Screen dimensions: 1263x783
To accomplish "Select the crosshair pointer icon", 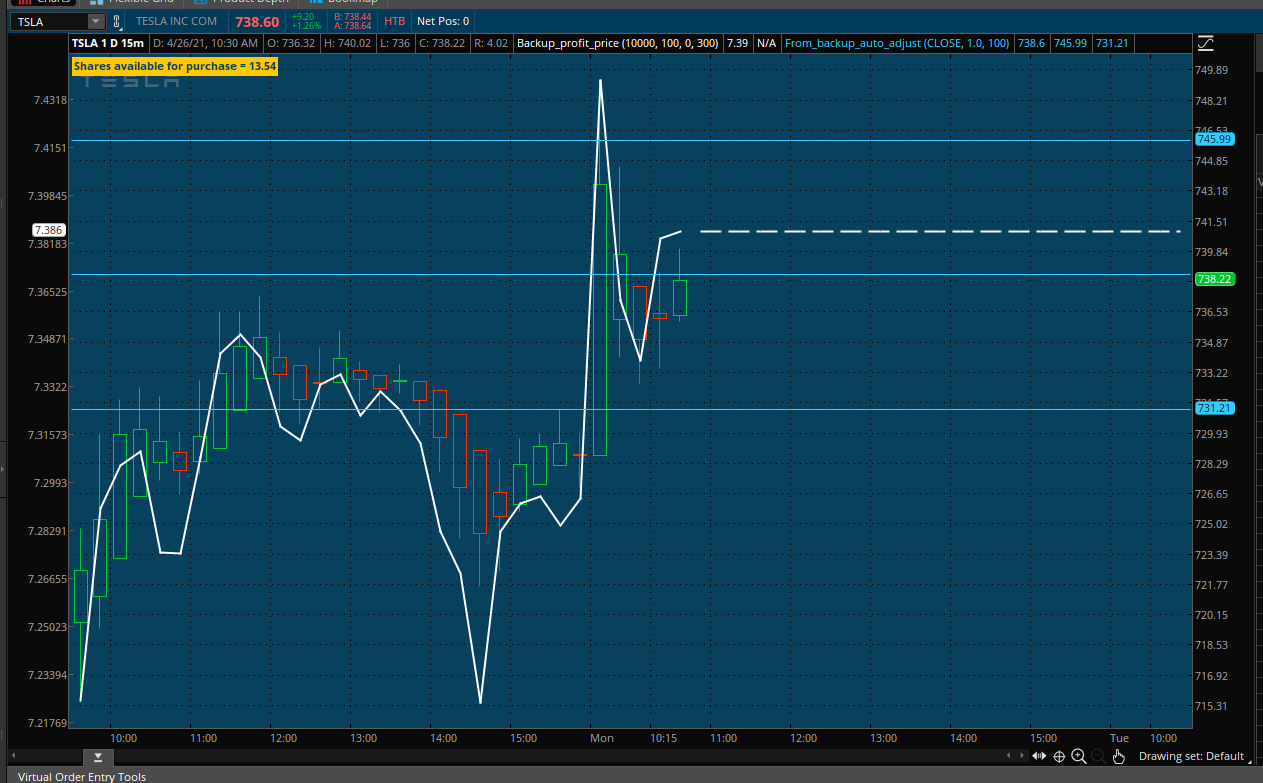I will pos(1059,756).
